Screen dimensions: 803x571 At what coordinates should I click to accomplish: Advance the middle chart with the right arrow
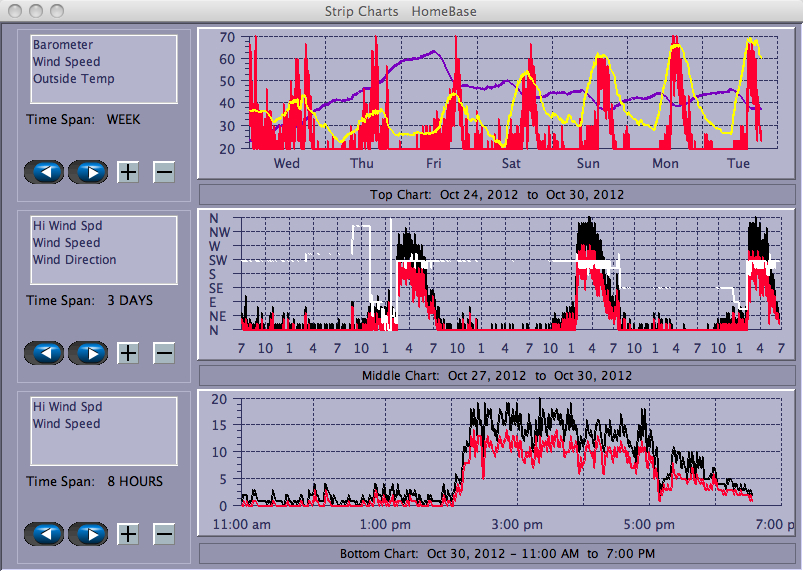pos(88,353)
